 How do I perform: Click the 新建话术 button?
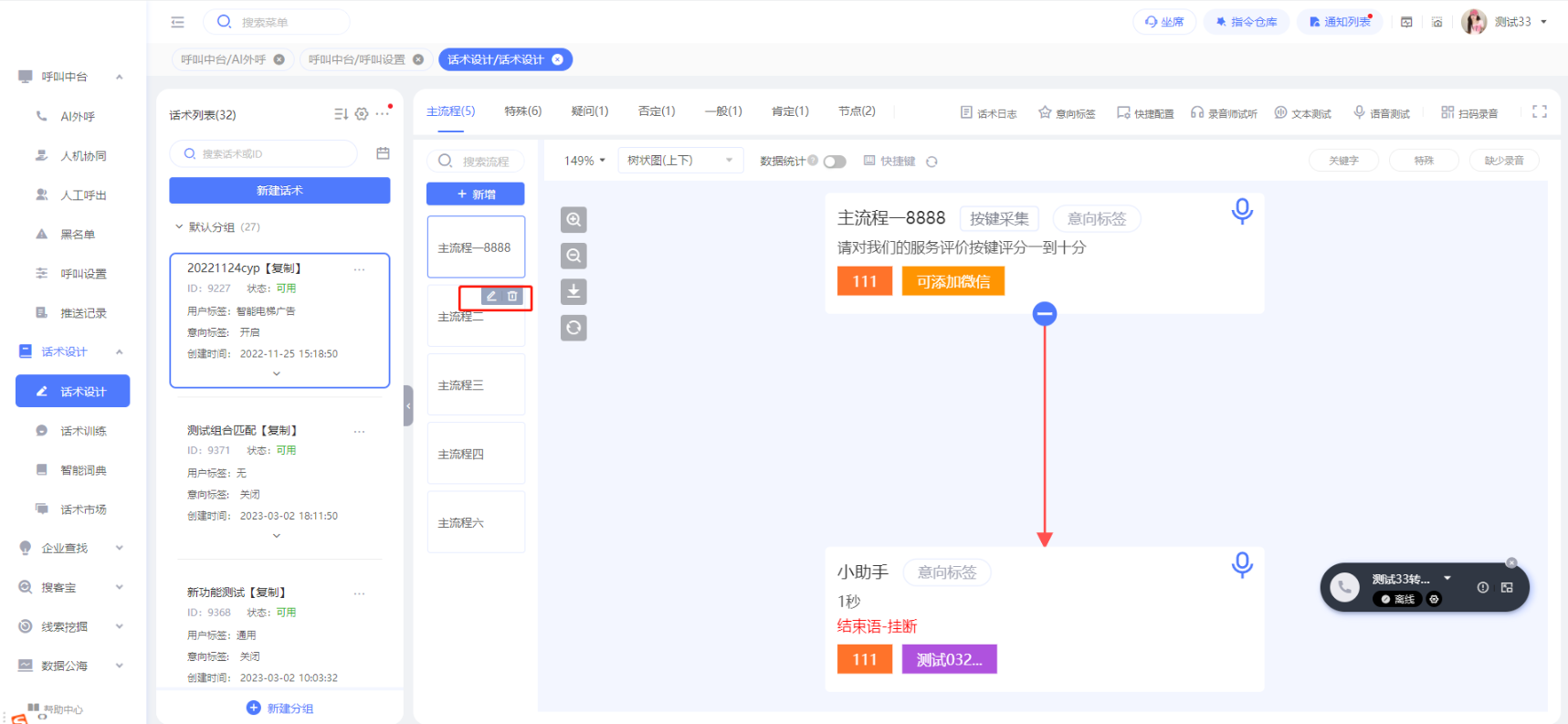point(279,191)
